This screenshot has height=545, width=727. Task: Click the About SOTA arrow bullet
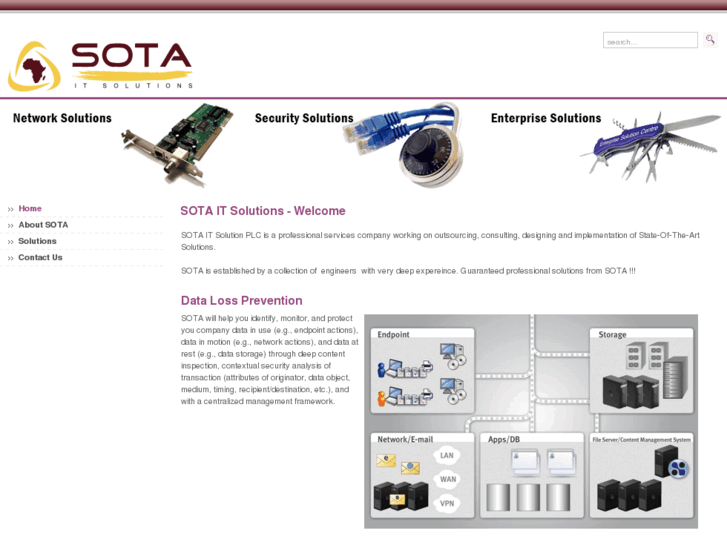pyautogui.click(x=10, y=226)
